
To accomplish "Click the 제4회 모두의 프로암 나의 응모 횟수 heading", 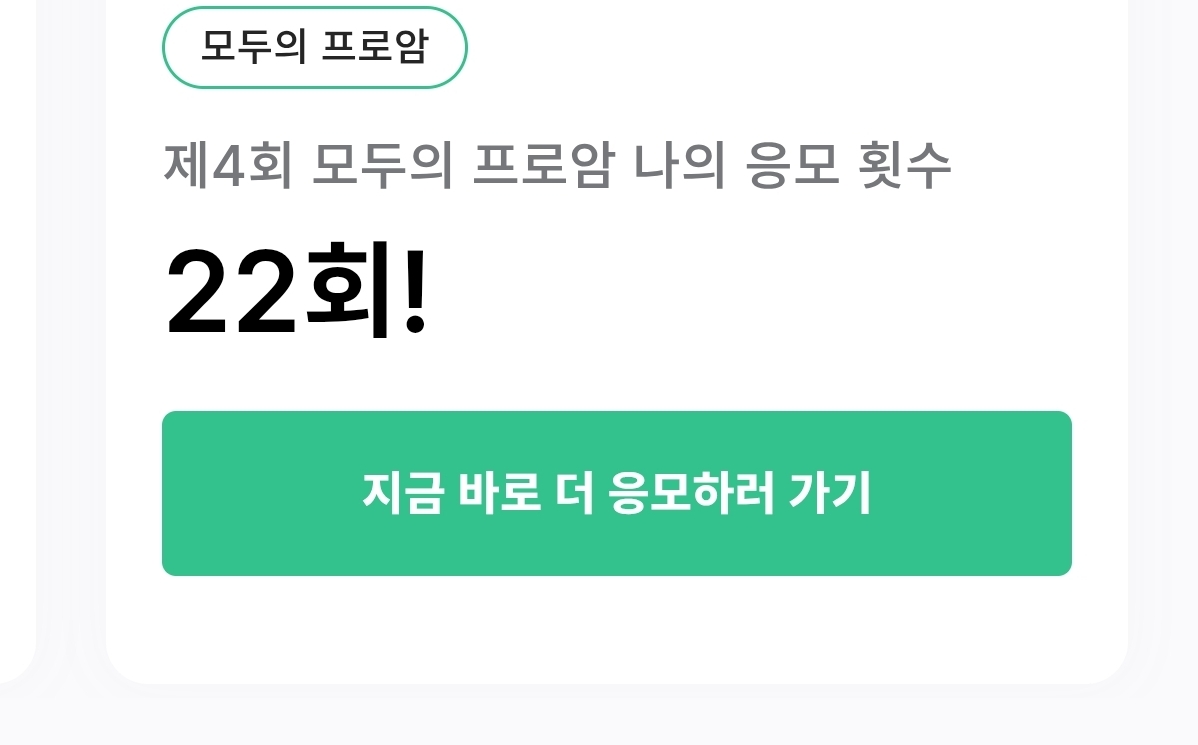I will (557, 165).
